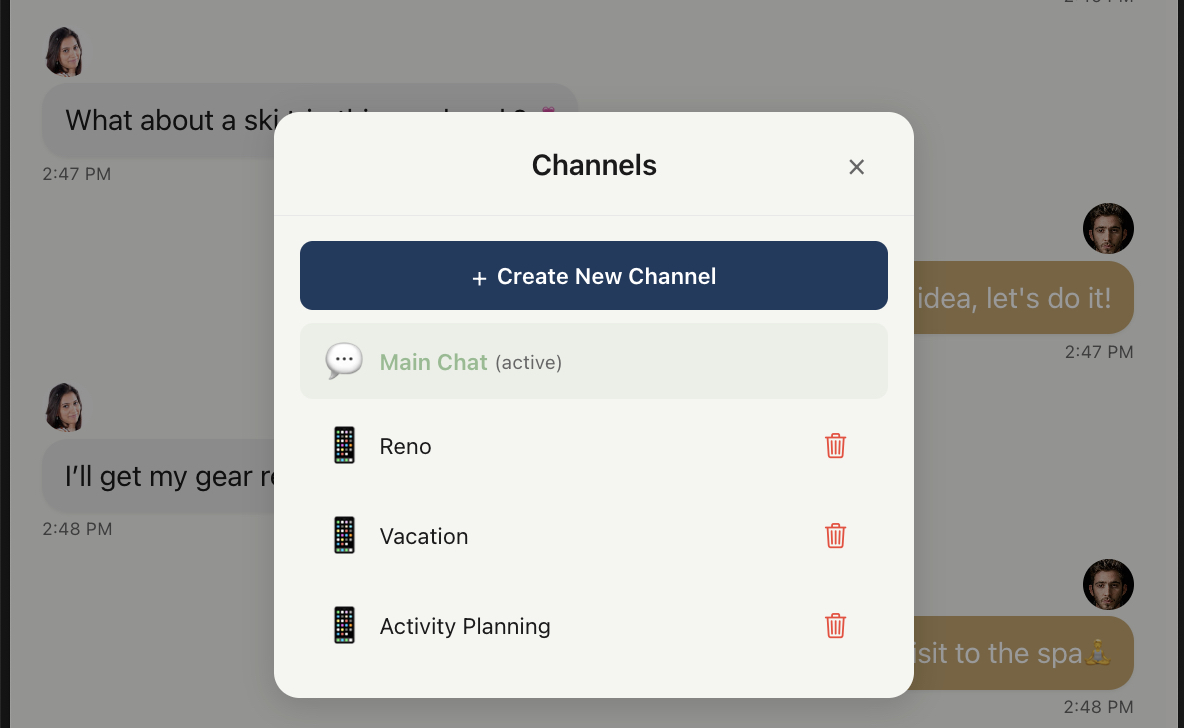Image resolution: width=1184 pixels, height=728 pixels.
Task: Click the Channels dialog title
Action: (594, 165)
